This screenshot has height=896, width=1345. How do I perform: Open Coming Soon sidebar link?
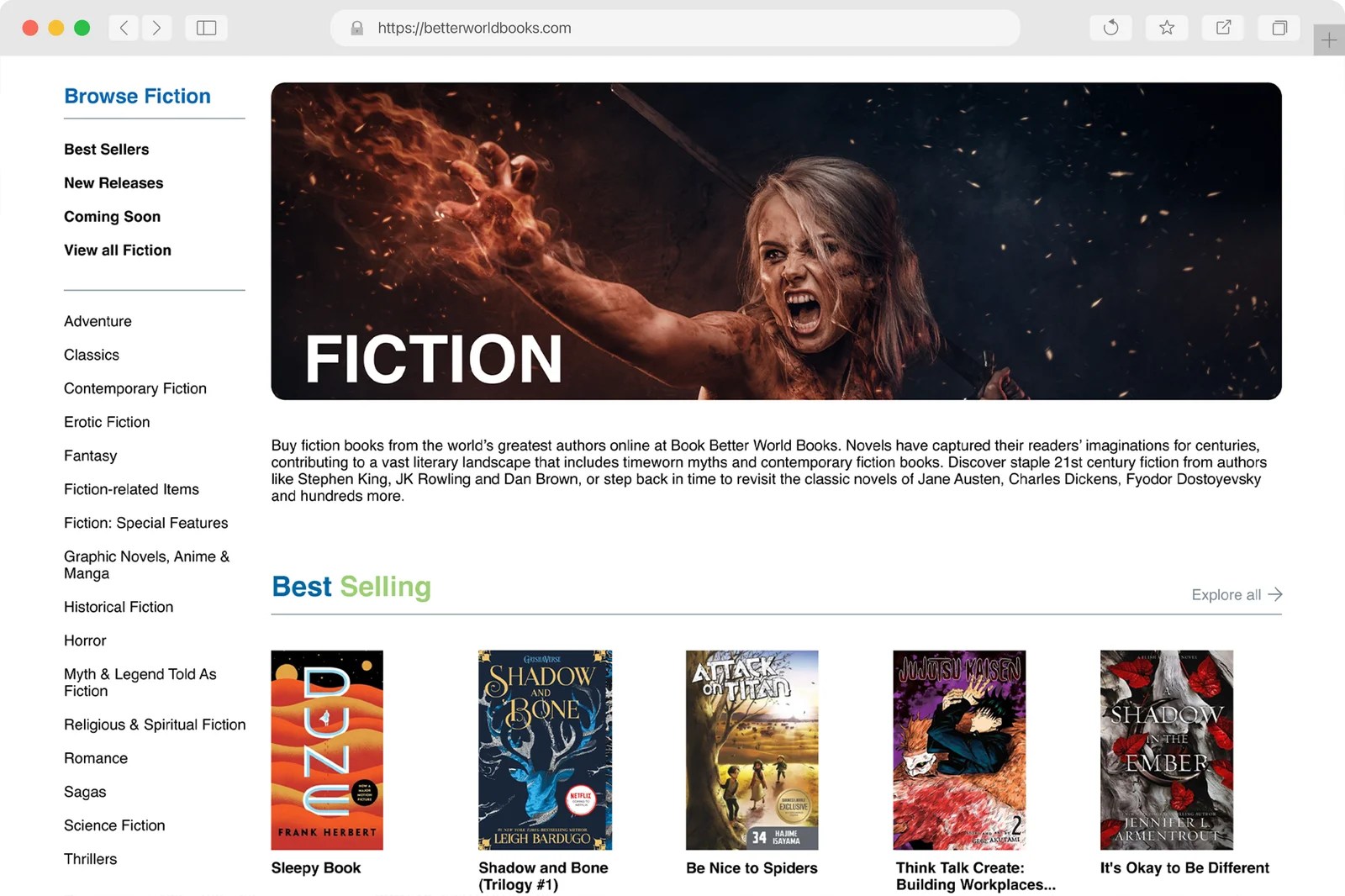pyautogui.click(x=113, y=217)
